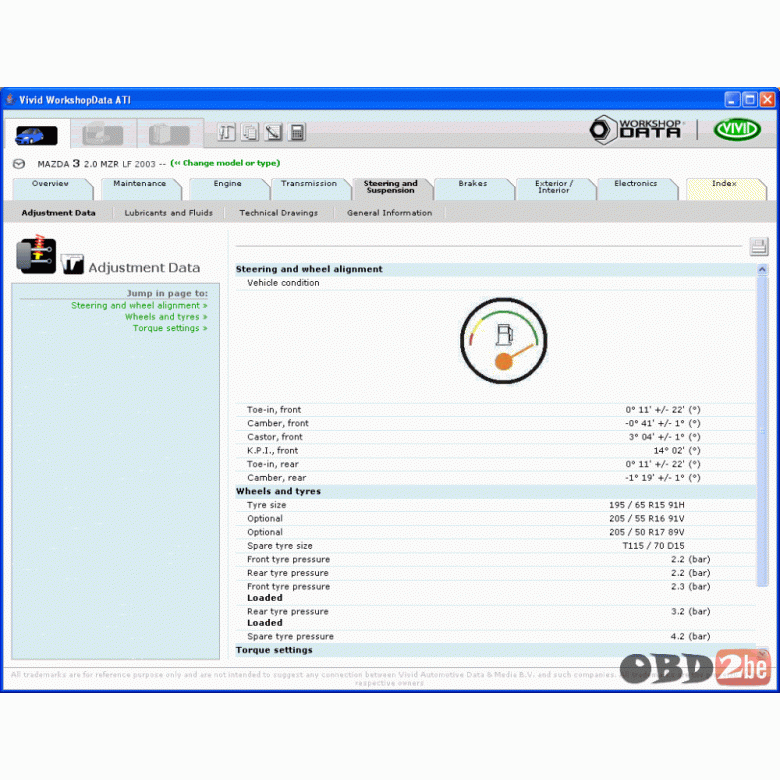Print the adjustment data page
This screenshot has width=780, height=780.
(759, 247)
